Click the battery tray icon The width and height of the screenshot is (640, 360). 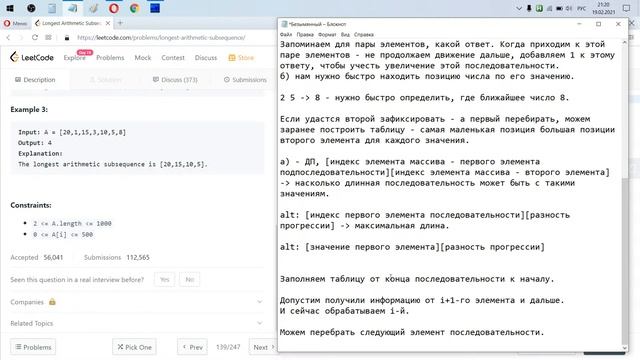pos(560,8)
